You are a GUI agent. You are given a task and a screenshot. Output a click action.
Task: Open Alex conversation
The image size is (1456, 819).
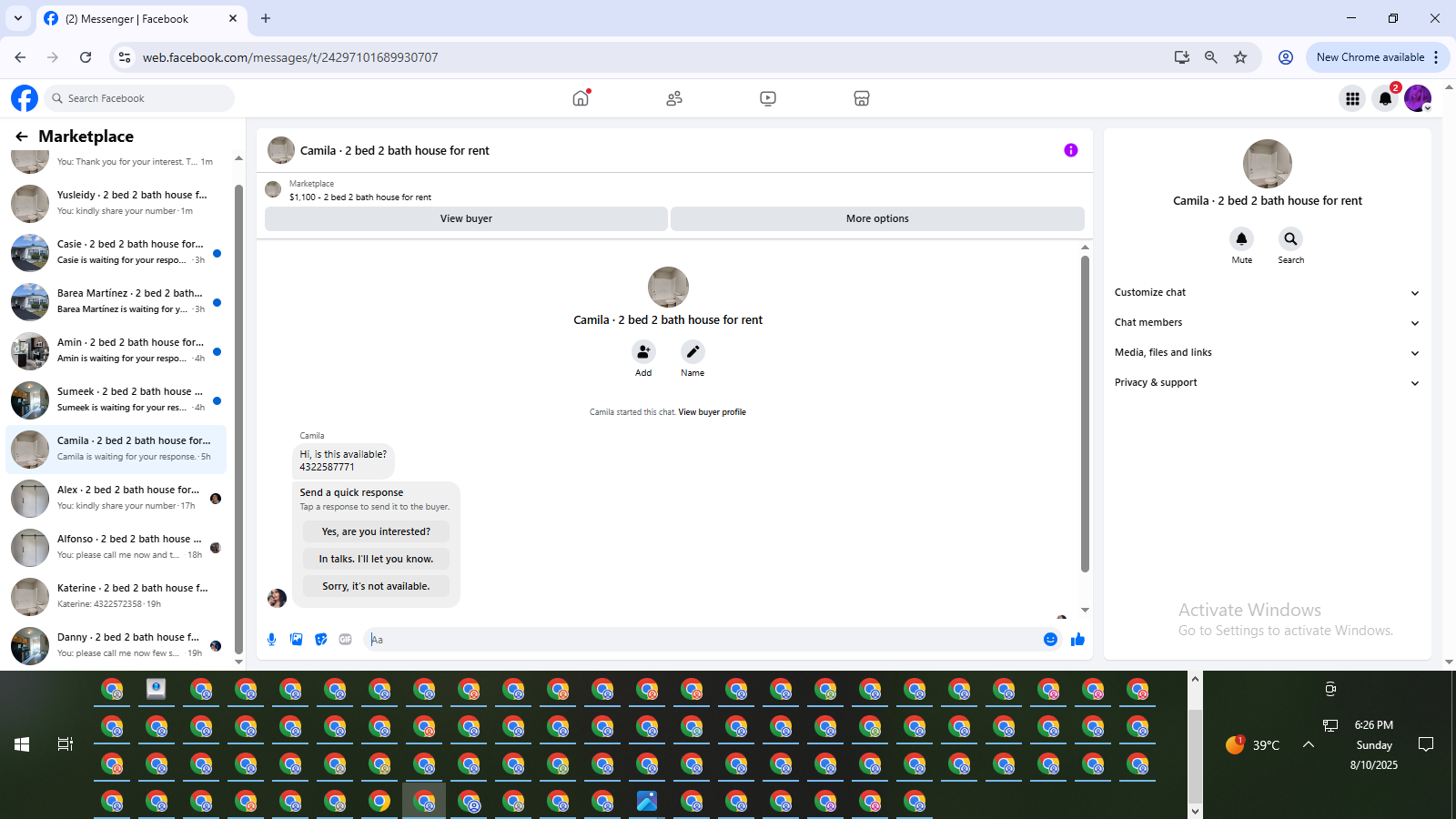coord(116,498)
